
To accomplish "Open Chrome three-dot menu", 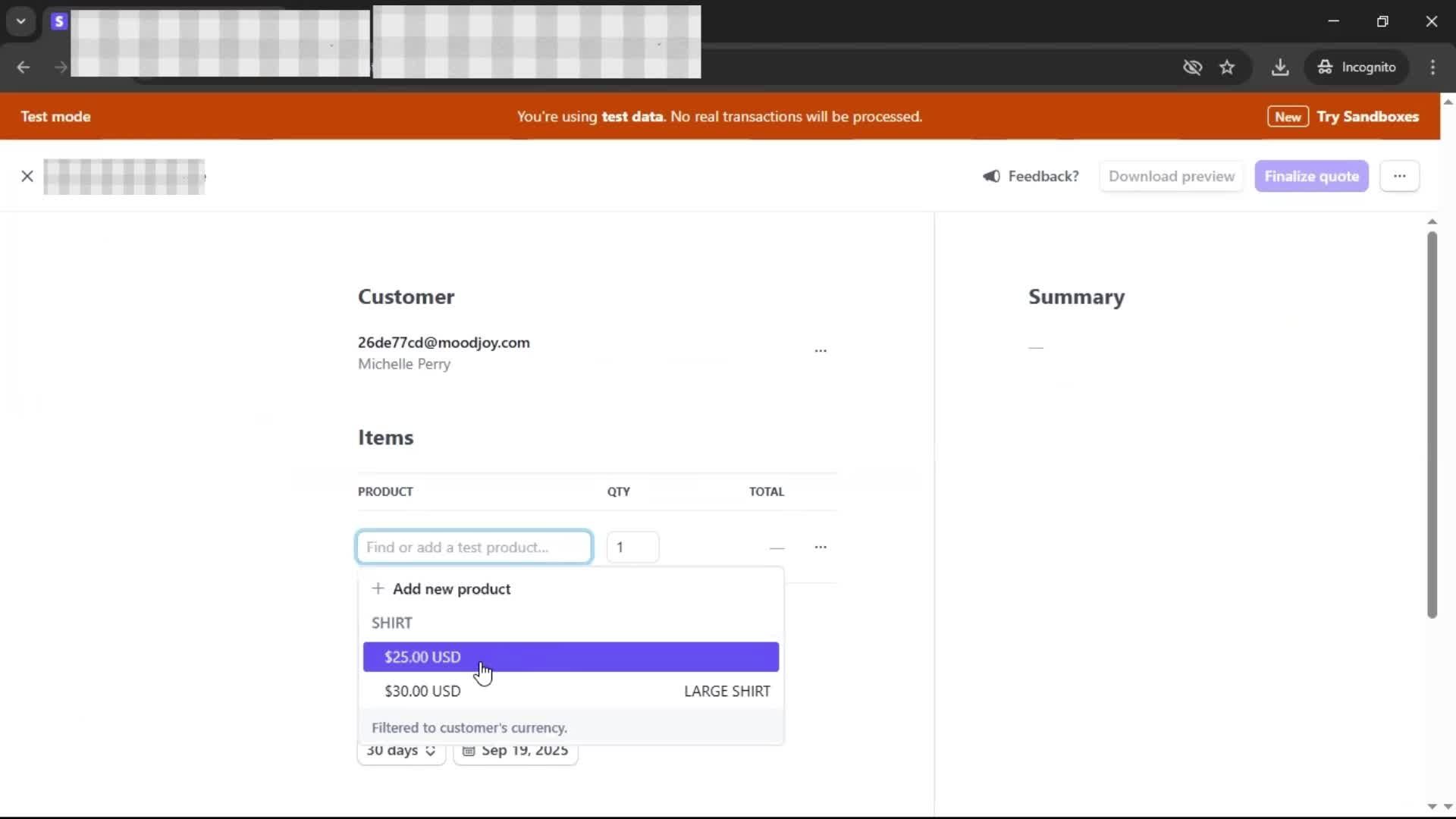I will point(1432,67).
